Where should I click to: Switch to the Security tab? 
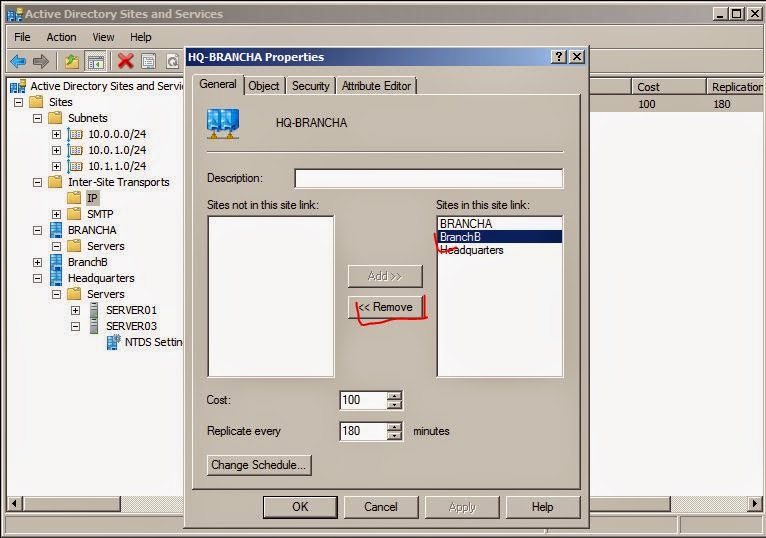point(311,86)
